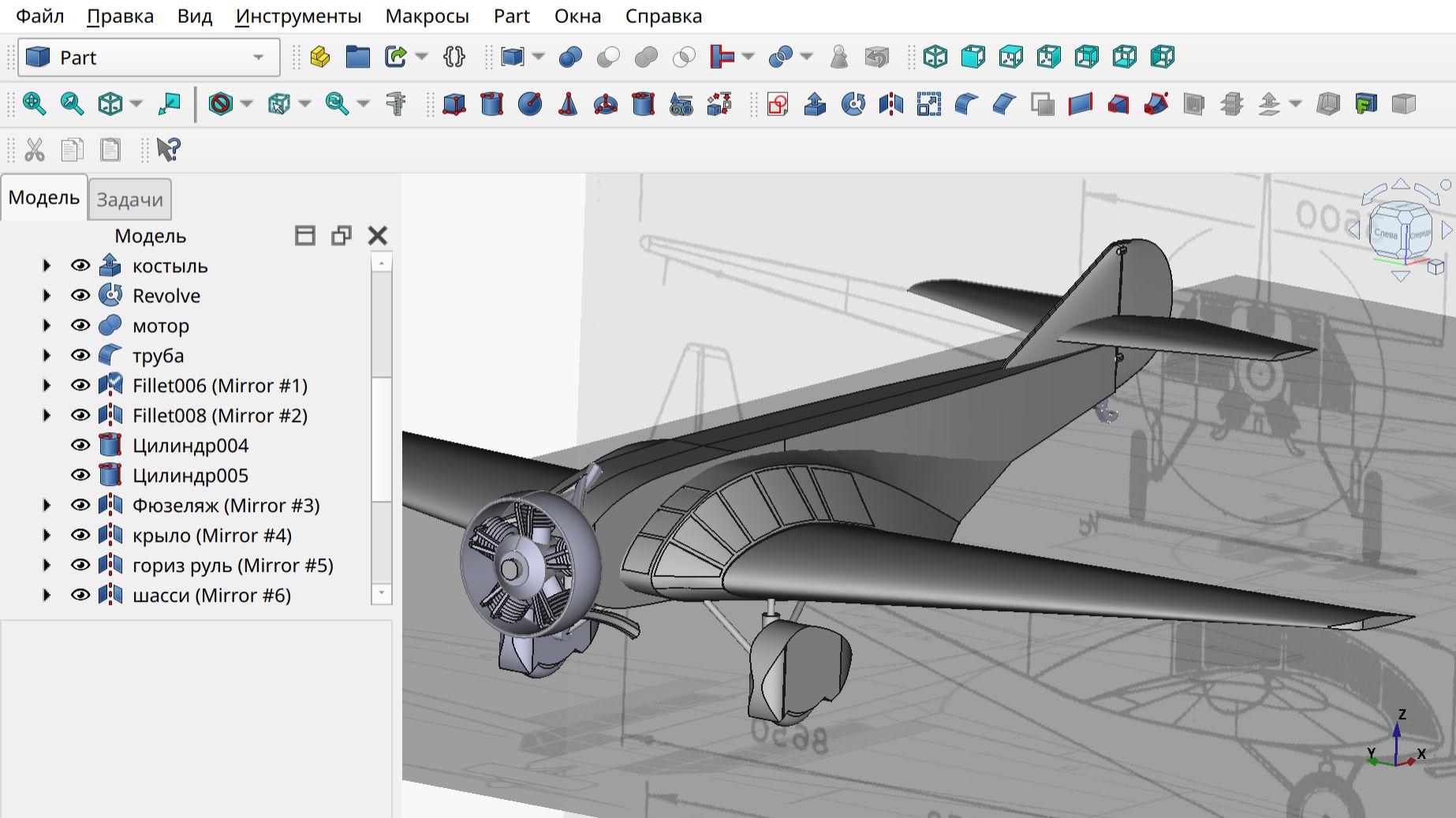1456x818 pixels.
Task: Select шасси (Mirror #6) in tree
Action: click(211, 596)
